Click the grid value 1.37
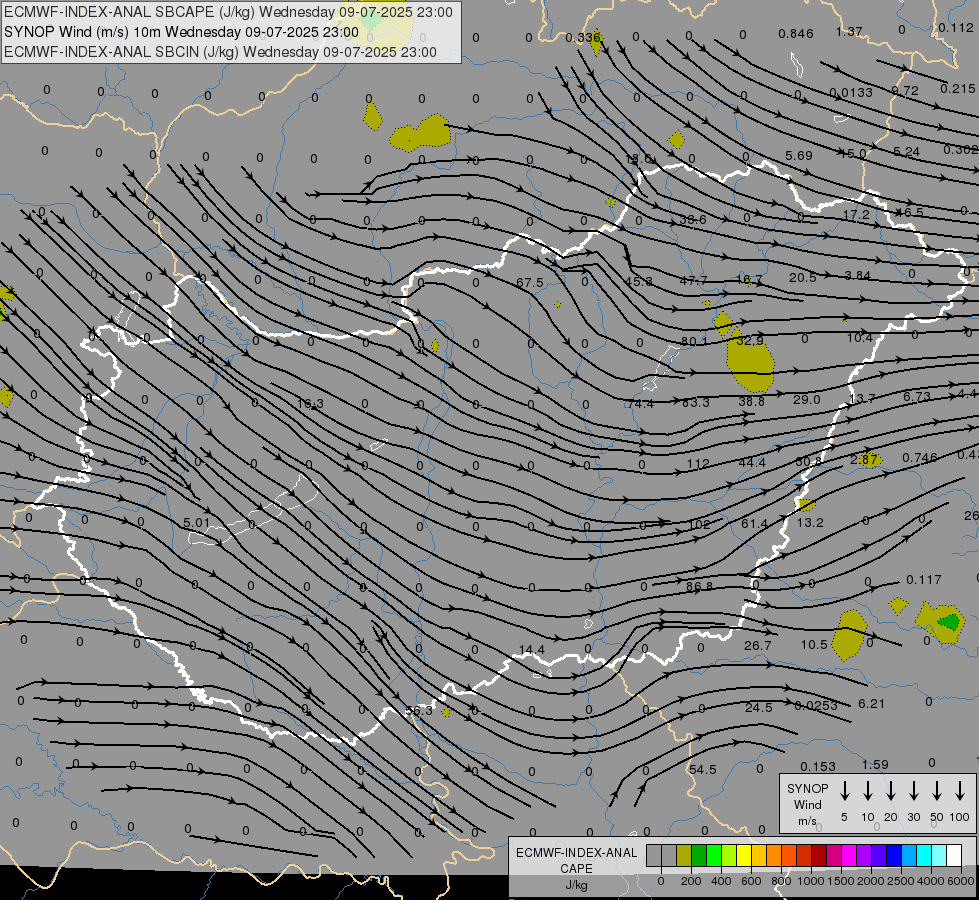The image size is (979, 900). (849, 31)
